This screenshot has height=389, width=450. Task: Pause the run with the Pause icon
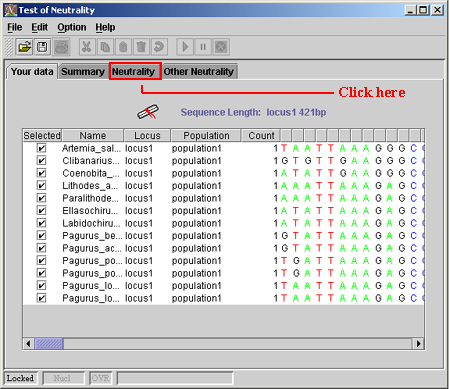pos(203,47)
